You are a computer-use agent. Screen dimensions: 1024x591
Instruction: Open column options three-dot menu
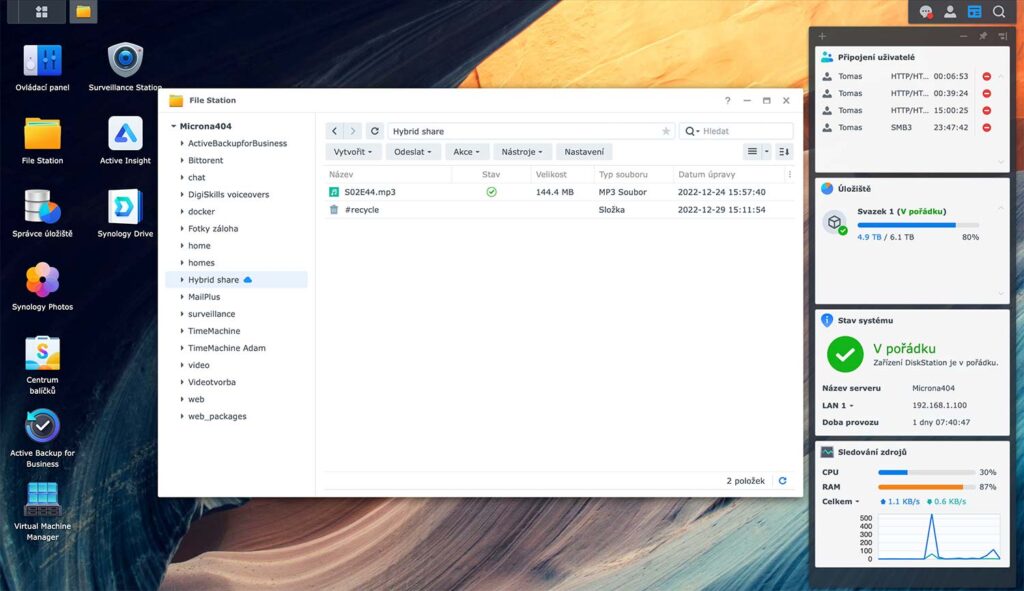pyautogui.click(x=790, y=174)
